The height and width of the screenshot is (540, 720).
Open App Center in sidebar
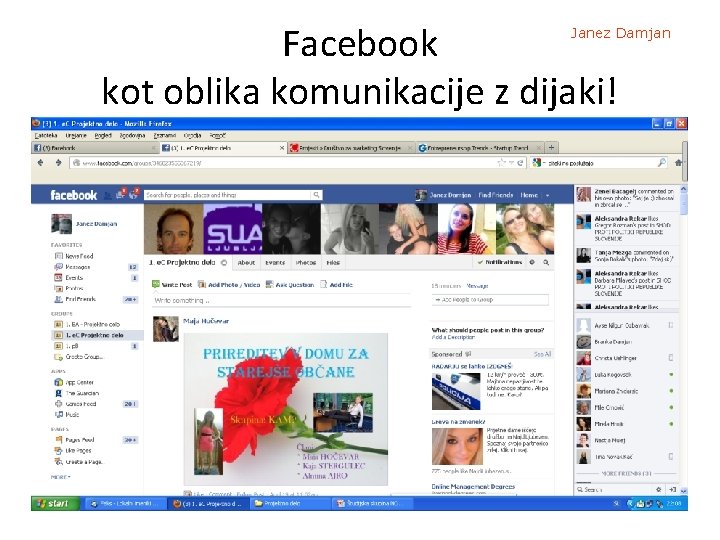[74, 382]
